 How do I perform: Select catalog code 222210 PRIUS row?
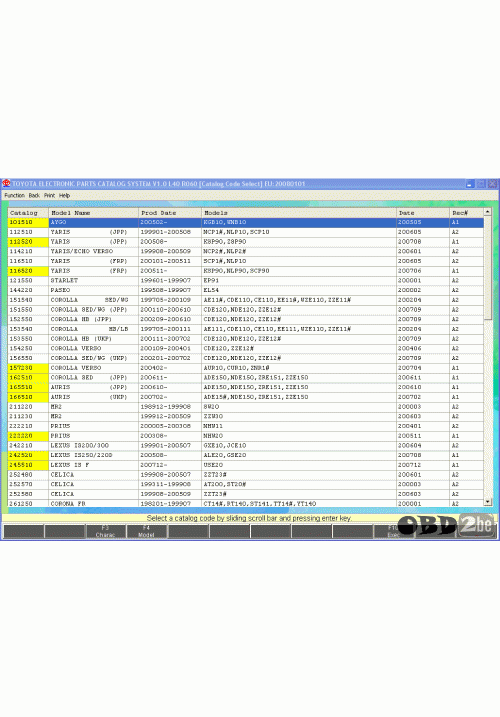click(x=246, y=426)
